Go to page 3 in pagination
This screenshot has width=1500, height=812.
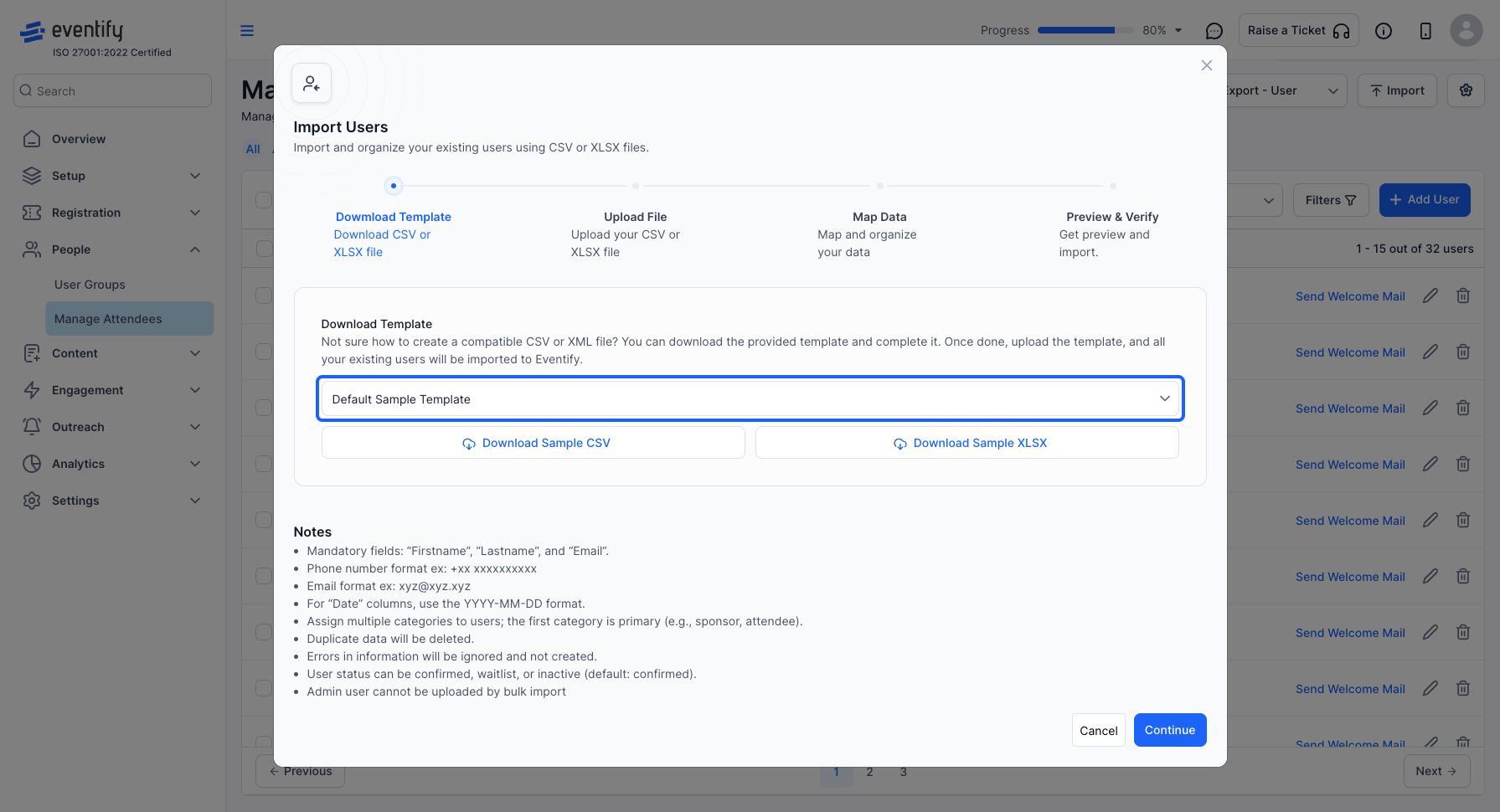click(903, 772)
